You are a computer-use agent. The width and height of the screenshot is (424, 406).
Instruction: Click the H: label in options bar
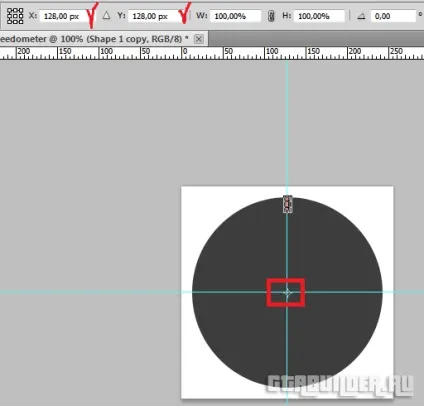click(287, 16)
